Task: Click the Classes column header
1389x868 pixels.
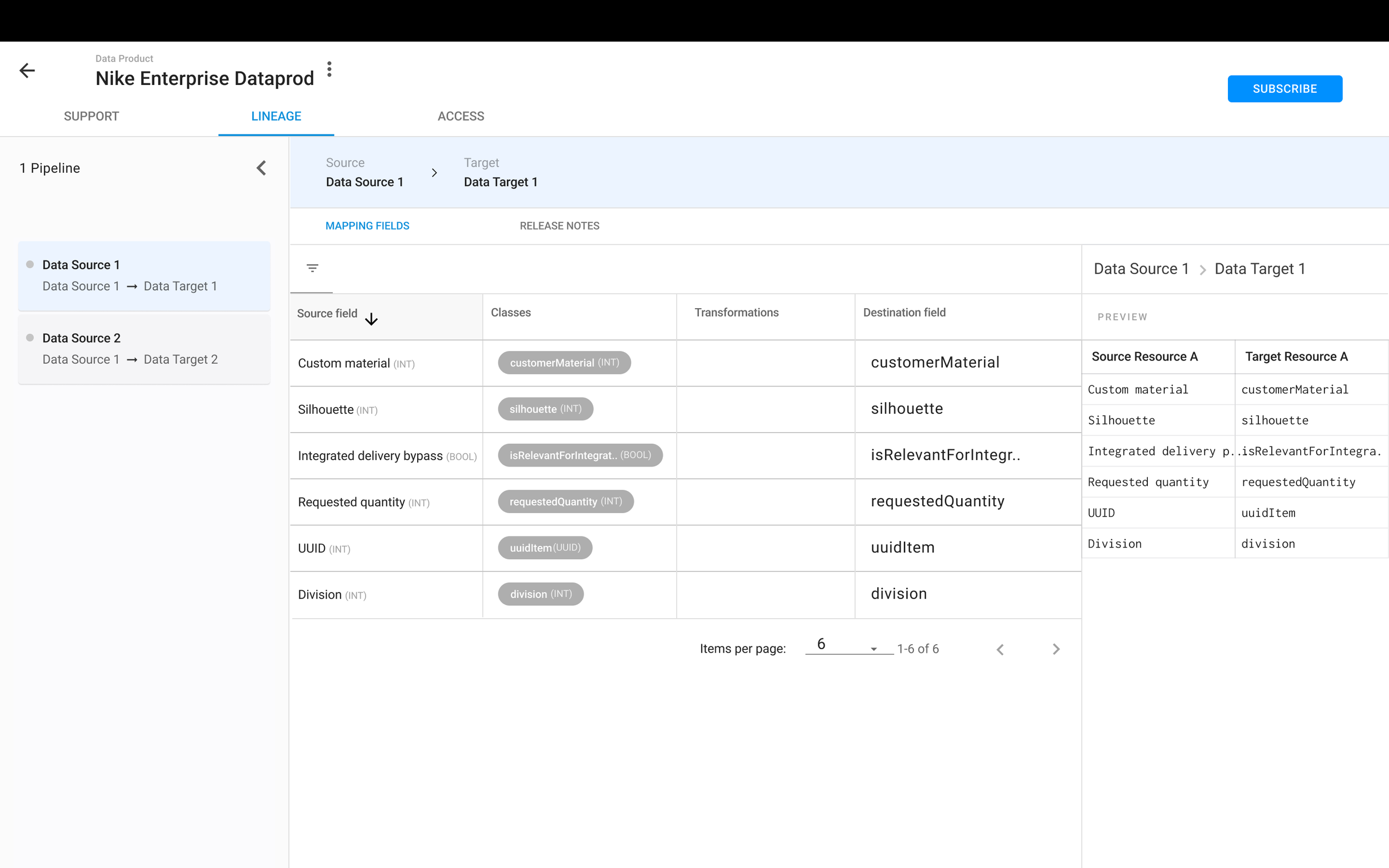Action: click(x=511, y=312)
